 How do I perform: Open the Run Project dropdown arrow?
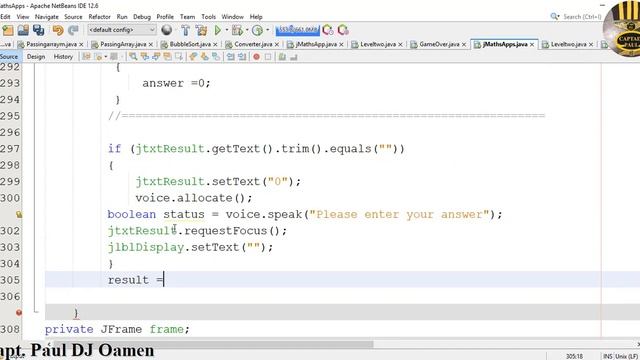click(227, 30)
